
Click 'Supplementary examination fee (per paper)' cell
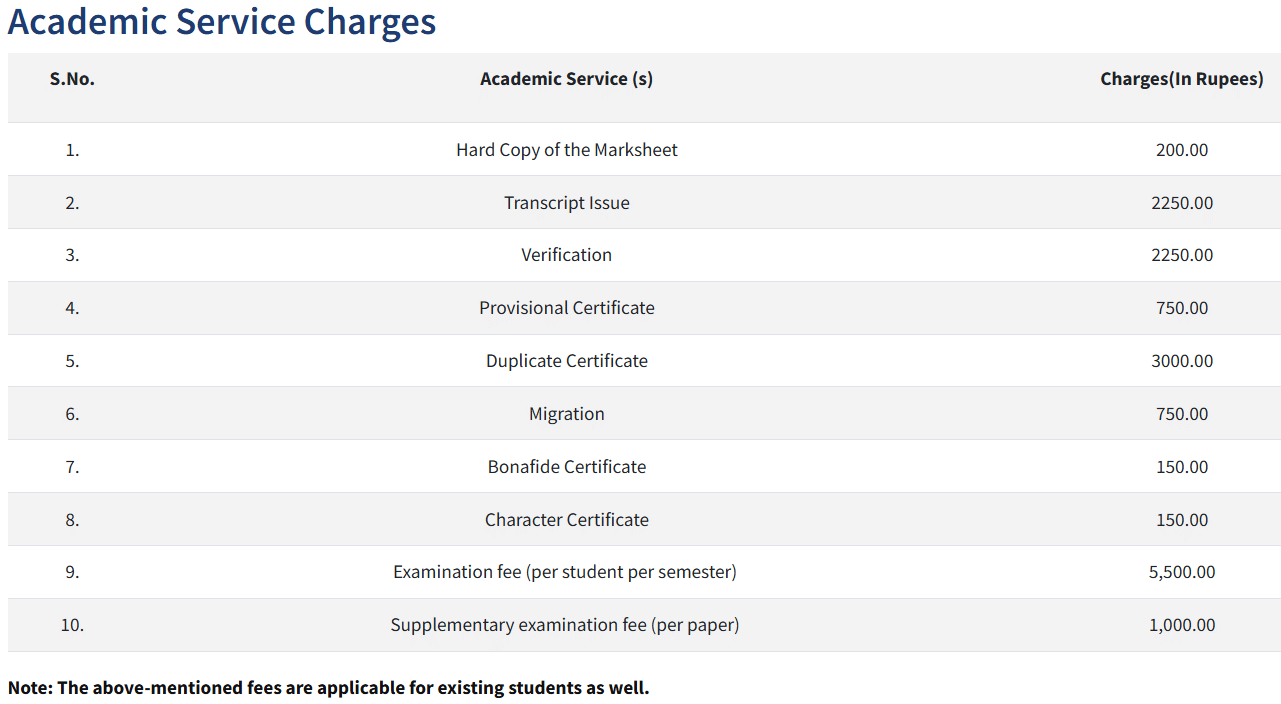(565, 625)
